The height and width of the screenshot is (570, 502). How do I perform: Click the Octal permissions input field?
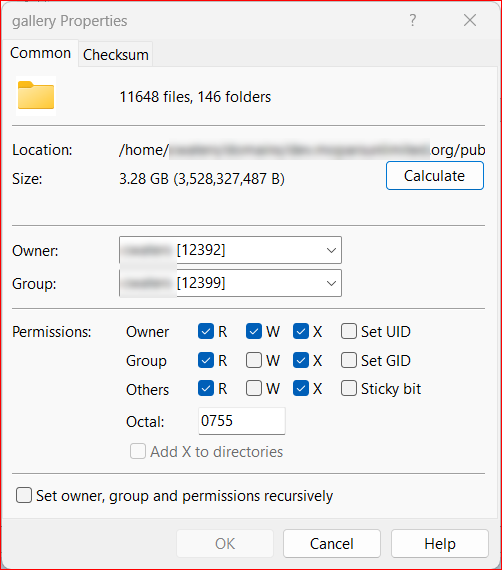coord(242,421)
